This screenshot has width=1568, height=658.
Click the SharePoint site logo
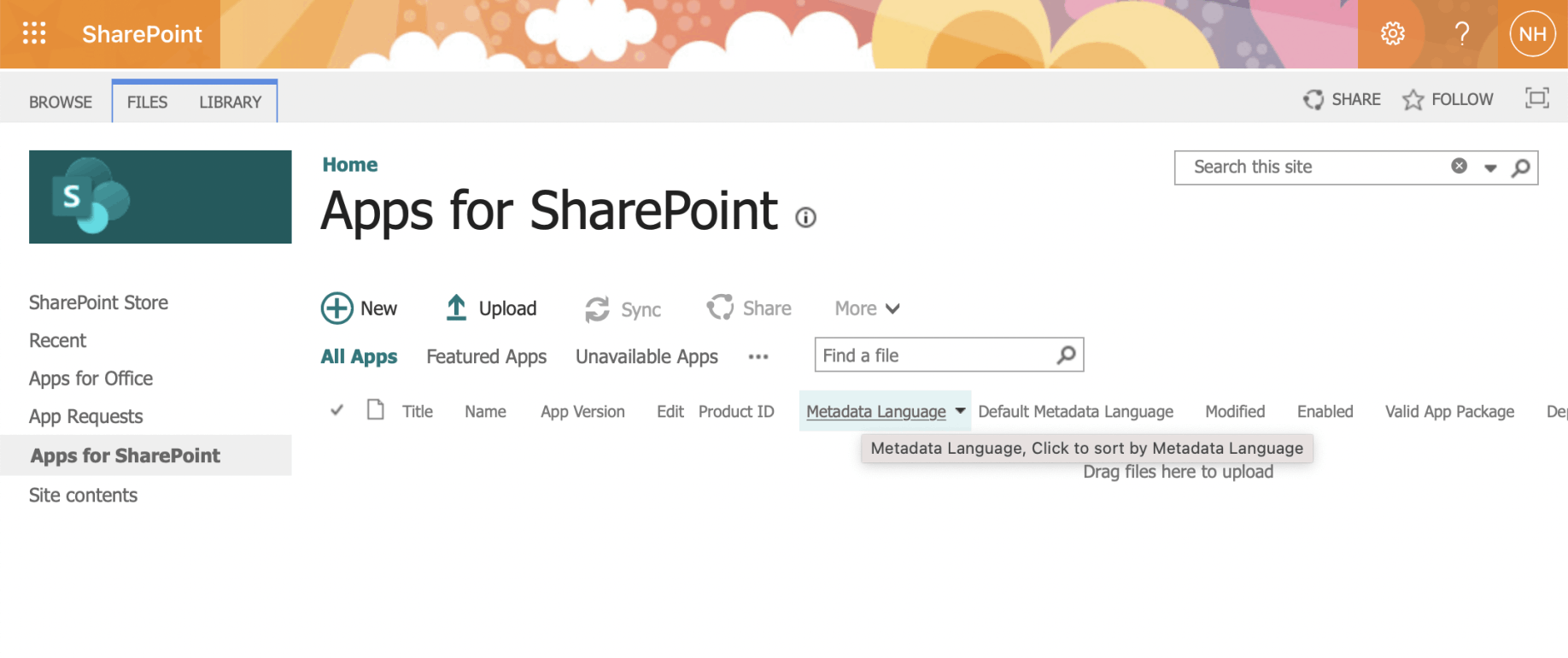pyautogui.click(x=160, y=197)
